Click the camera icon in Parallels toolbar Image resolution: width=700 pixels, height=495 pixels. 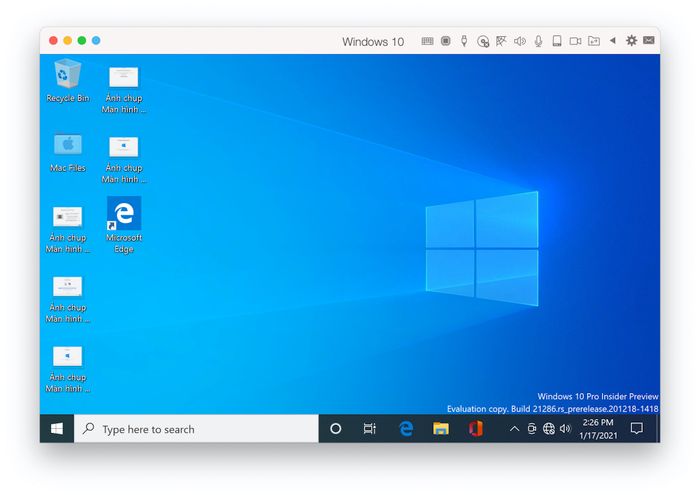coord(575,41)
